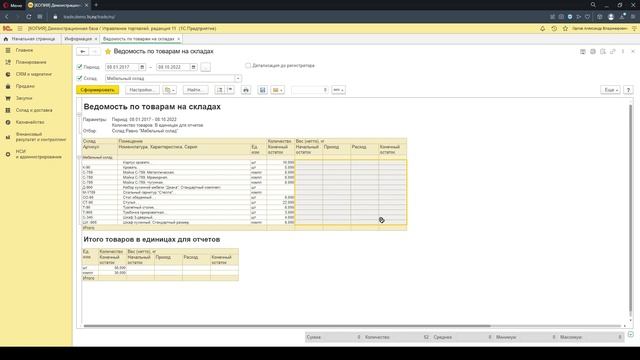Viewport: 640px width, 360px height.
Task: Open Продажи section in sidebar
Action: tap(25, 86)
